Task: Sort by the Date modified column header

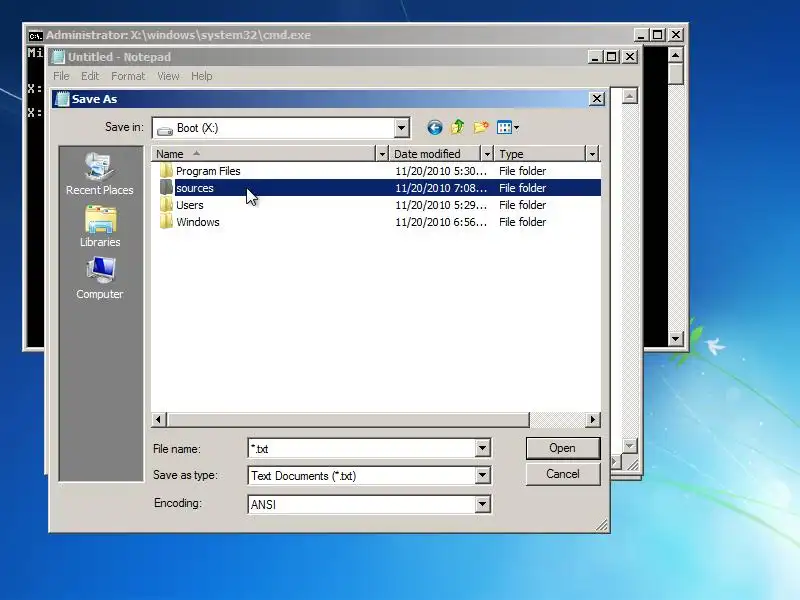Action: pyautogui.click(x=435, y=154)
